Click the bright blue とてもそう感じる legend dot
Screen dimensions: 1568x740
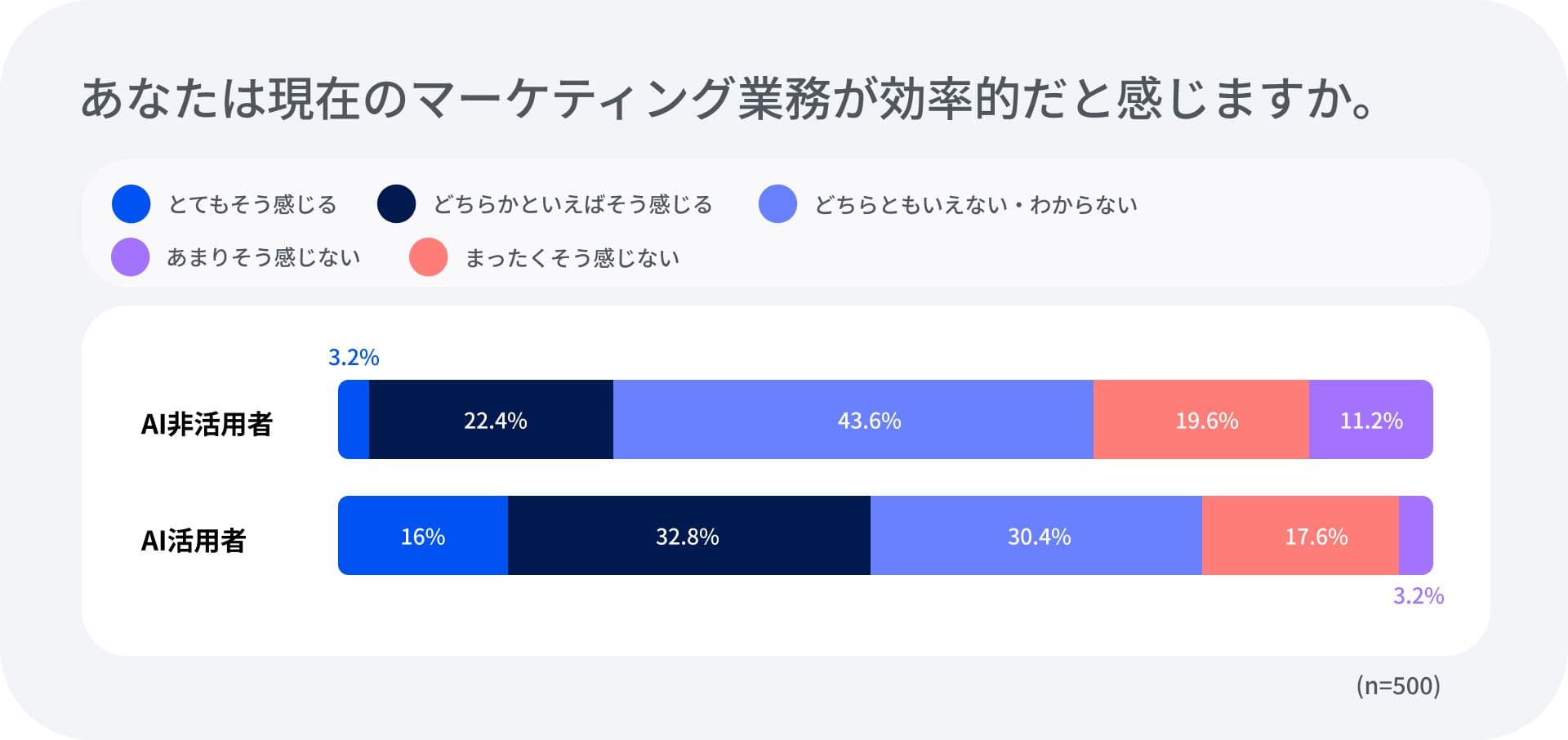[x=131, y=204]
